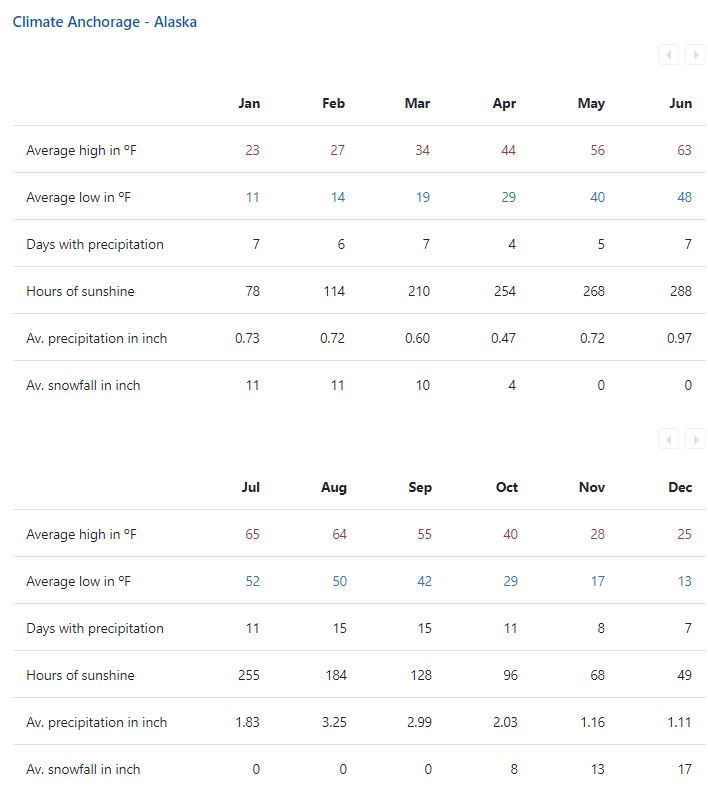Click the April average high value 44
This screenshot has height=804, width=708.
click(x=508, y=150)
